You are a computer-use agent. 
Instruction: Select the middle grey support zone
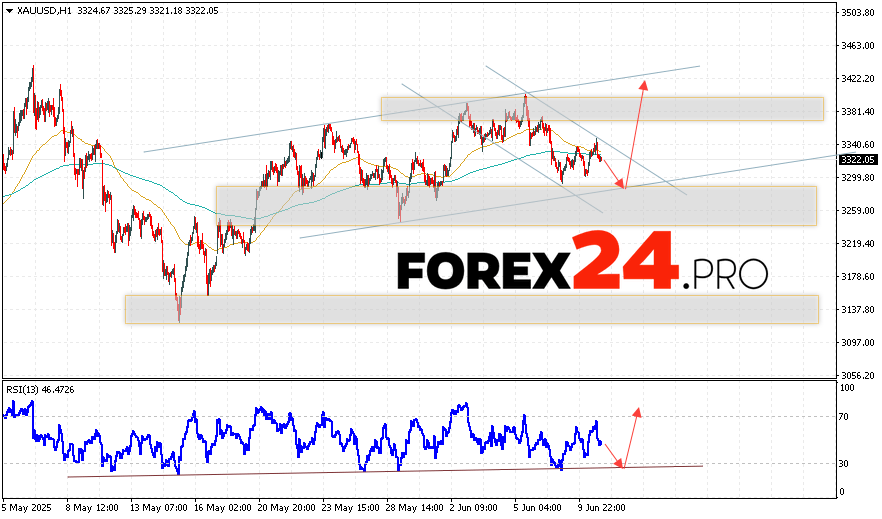click(x=516, y=205)
